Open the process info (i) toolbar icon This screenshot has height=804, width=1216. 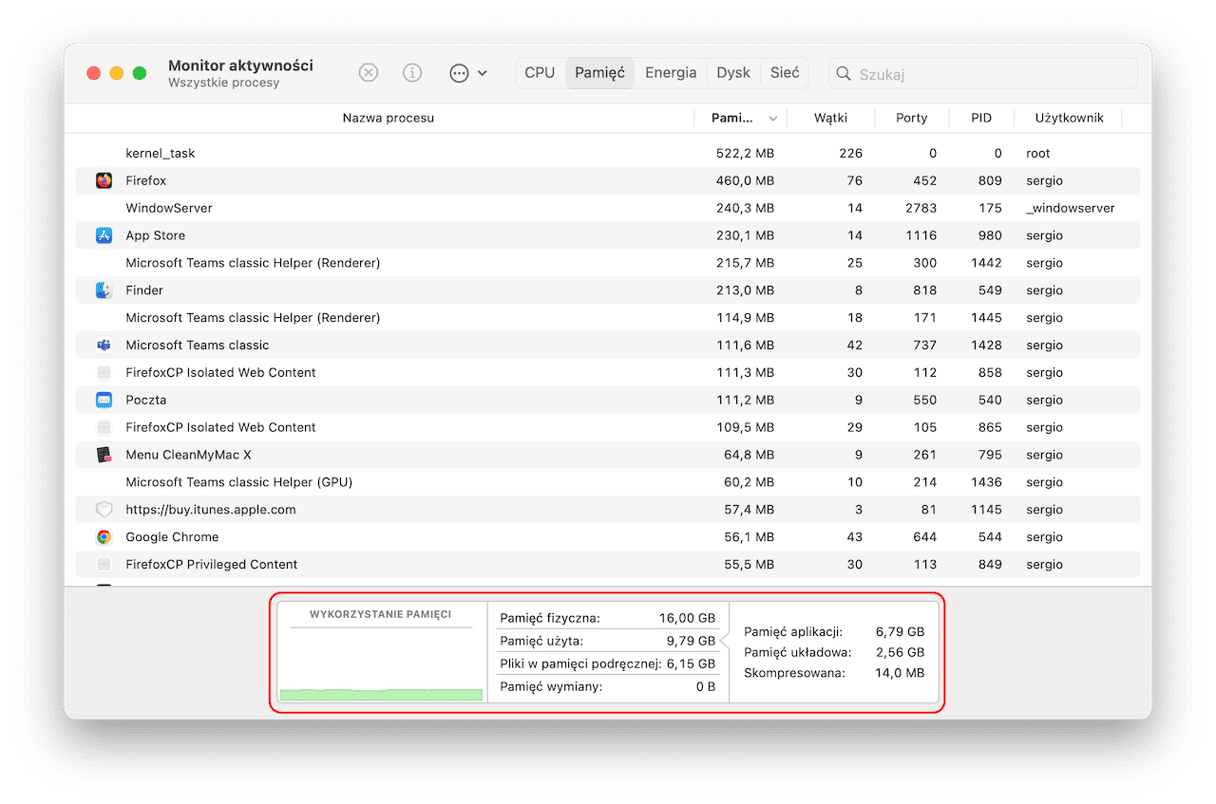coord(412,73)
